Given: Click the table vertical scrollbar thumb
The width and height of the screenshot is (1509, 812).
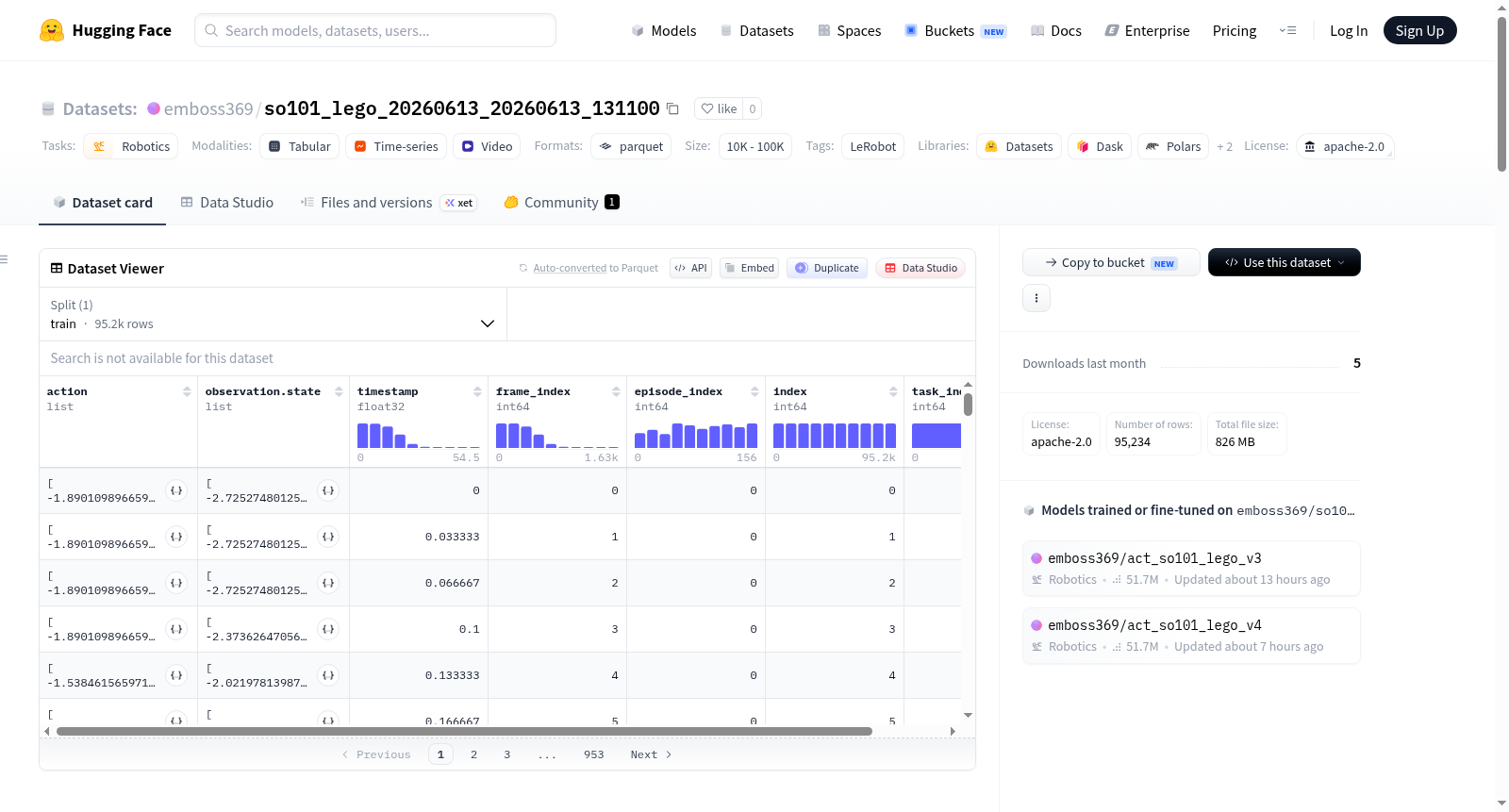Looking at the screenshot, I should coord(968,404).
